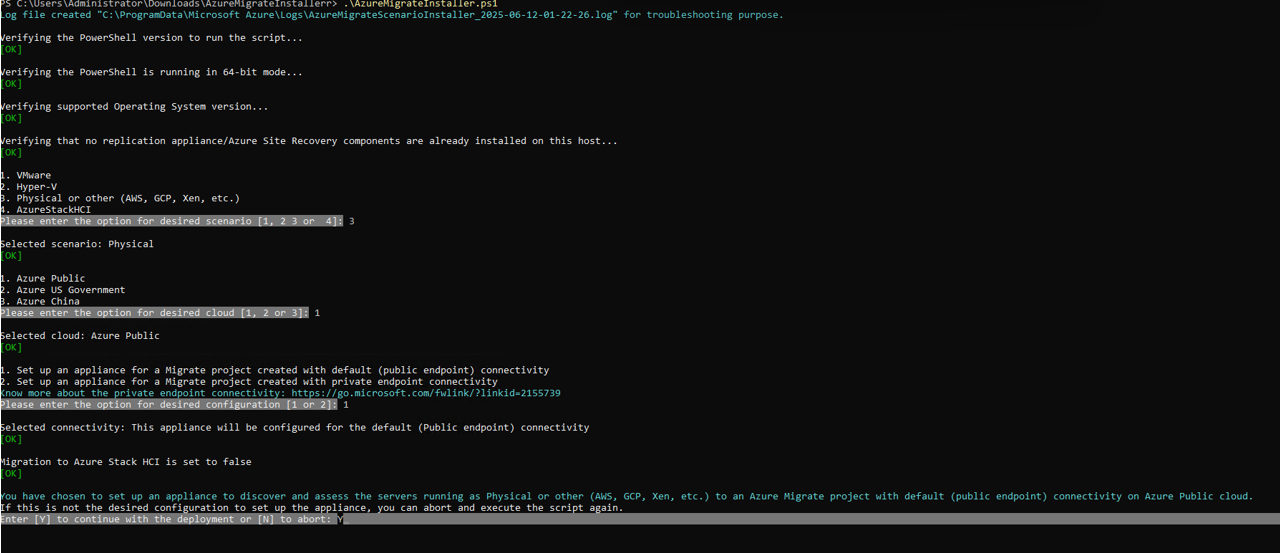Image resolution: width=1280 pixels, height=553 pixels.
Task: Click the private endpoint connectivity link URL
Action: [x=425, y=393]
